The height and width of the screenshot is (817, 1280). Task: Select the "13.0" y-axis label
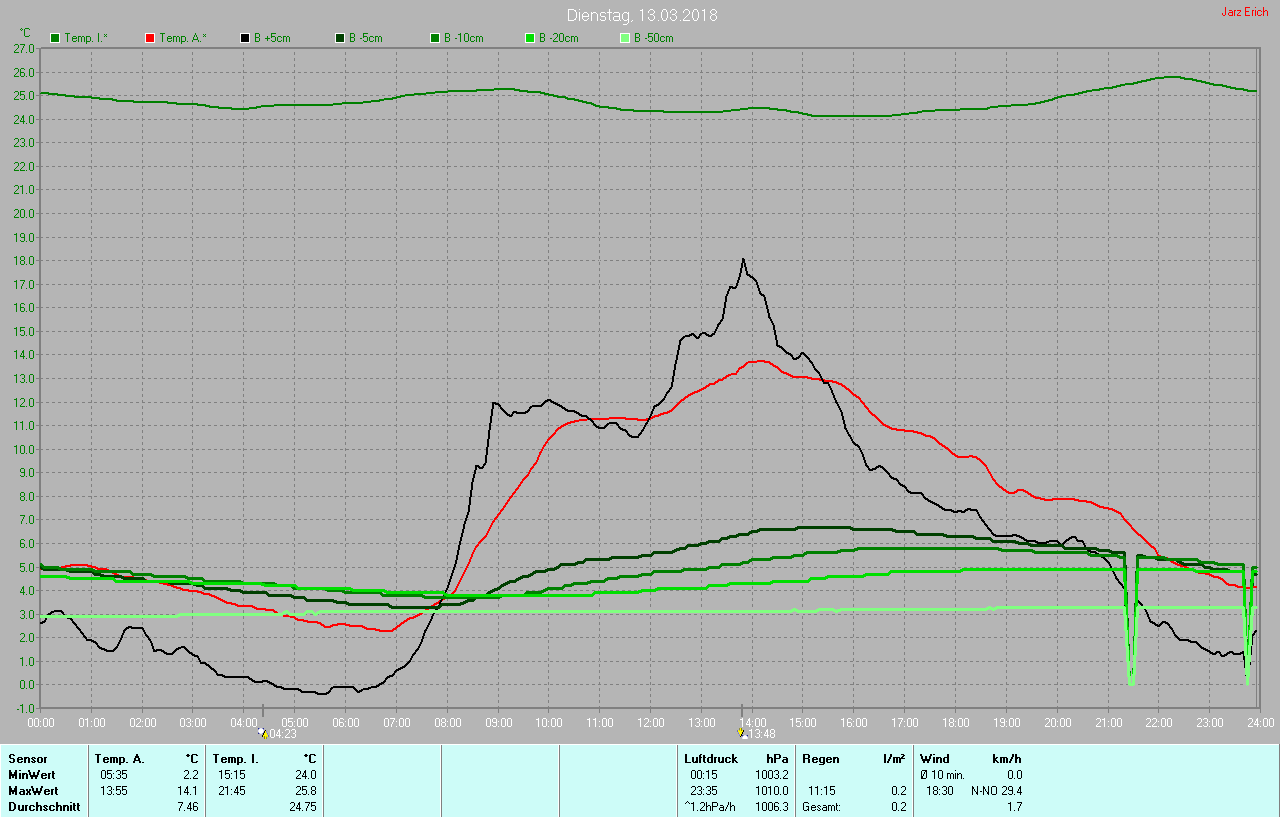click(24, 378)
